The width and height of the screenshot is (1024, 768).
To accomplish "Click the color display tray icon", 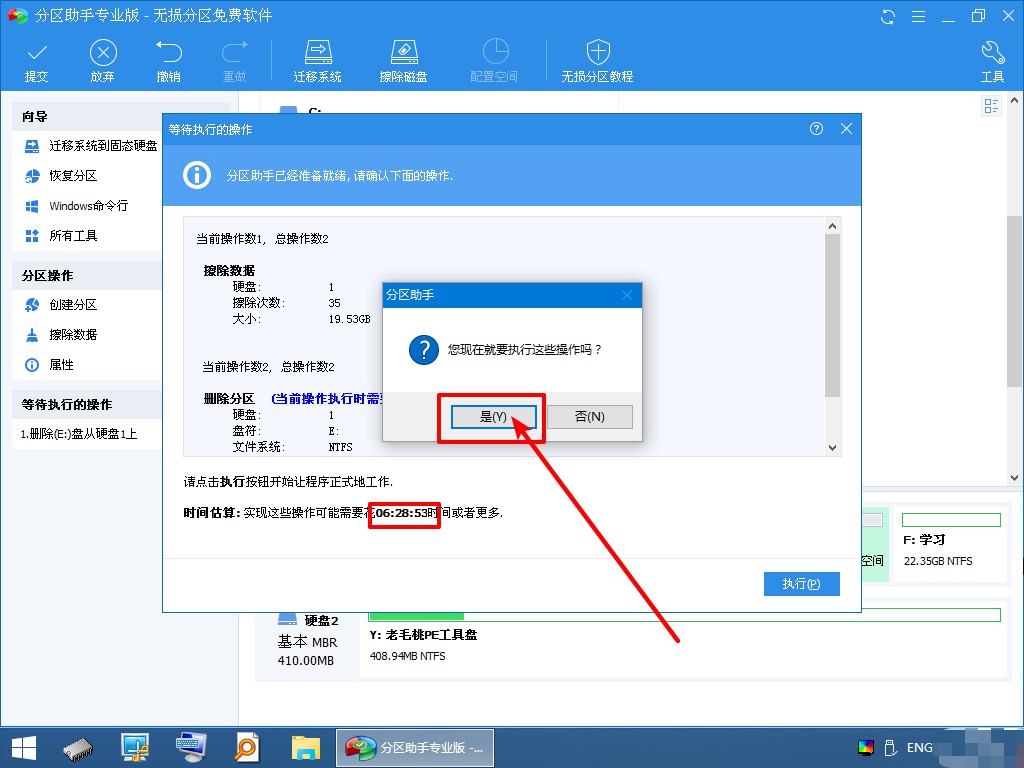I will (x=866, y=748).
